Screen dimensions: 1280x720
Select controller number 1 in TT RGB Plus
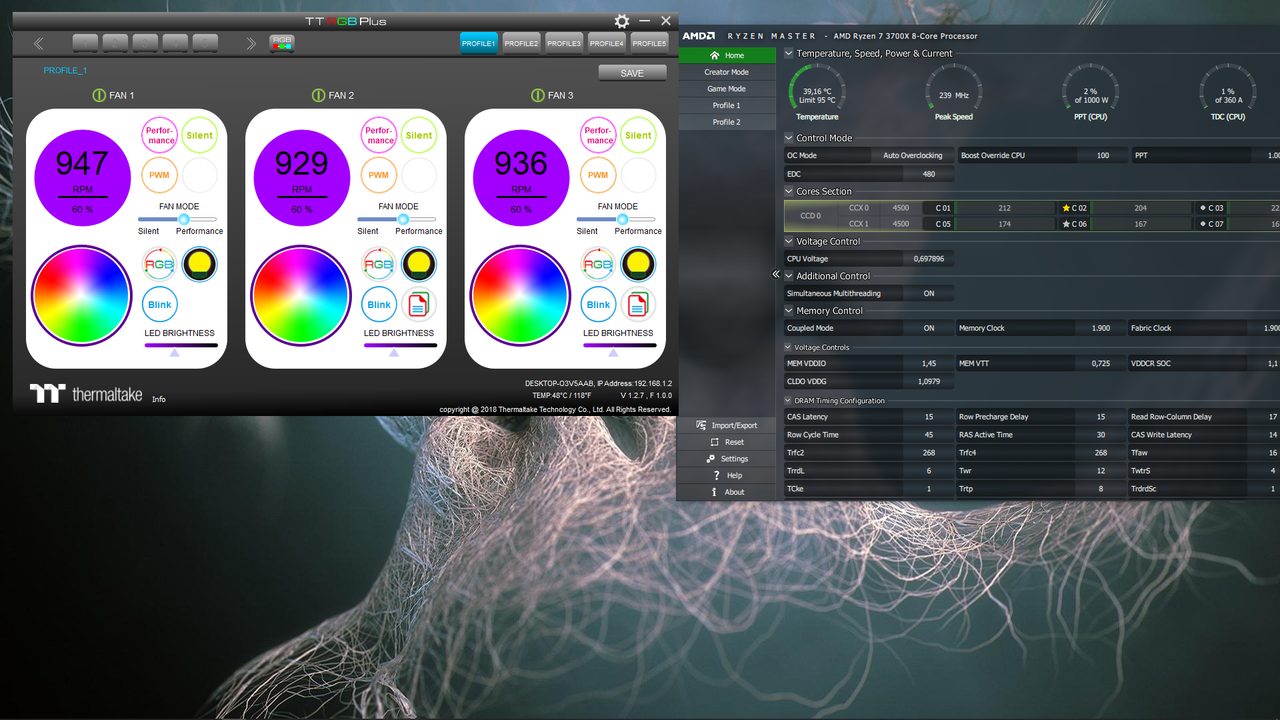(86, 43)
